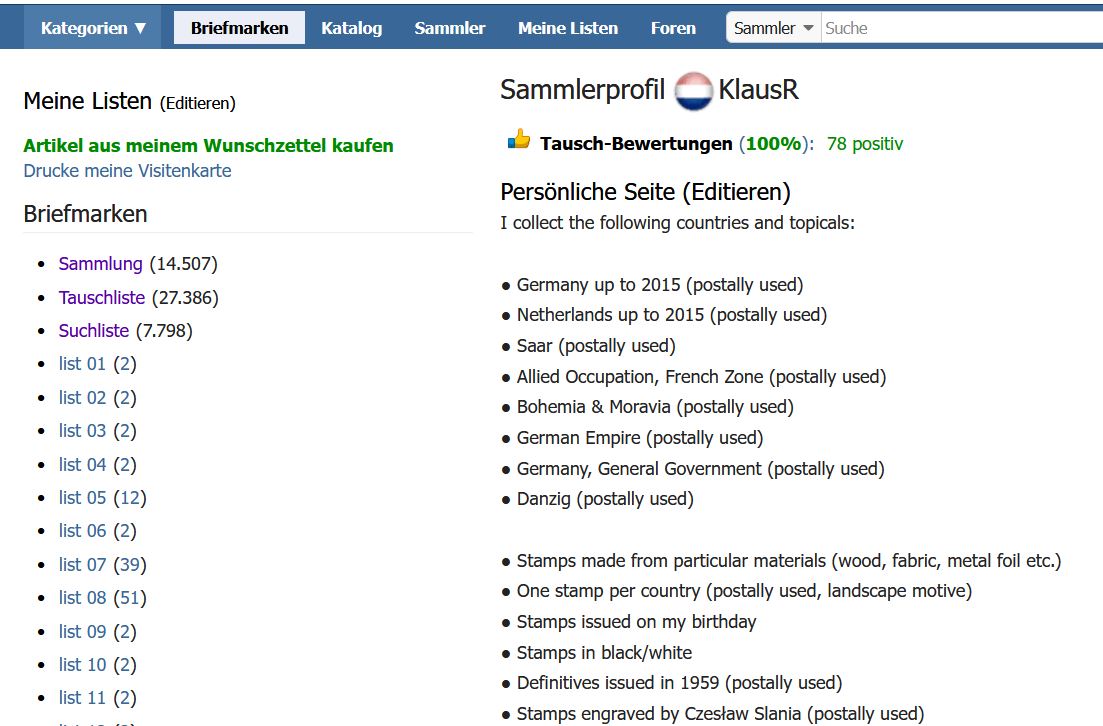1103x726 pixels.
Task: Switch to the Briefmarken tab
Action: (x=239, y=28)
